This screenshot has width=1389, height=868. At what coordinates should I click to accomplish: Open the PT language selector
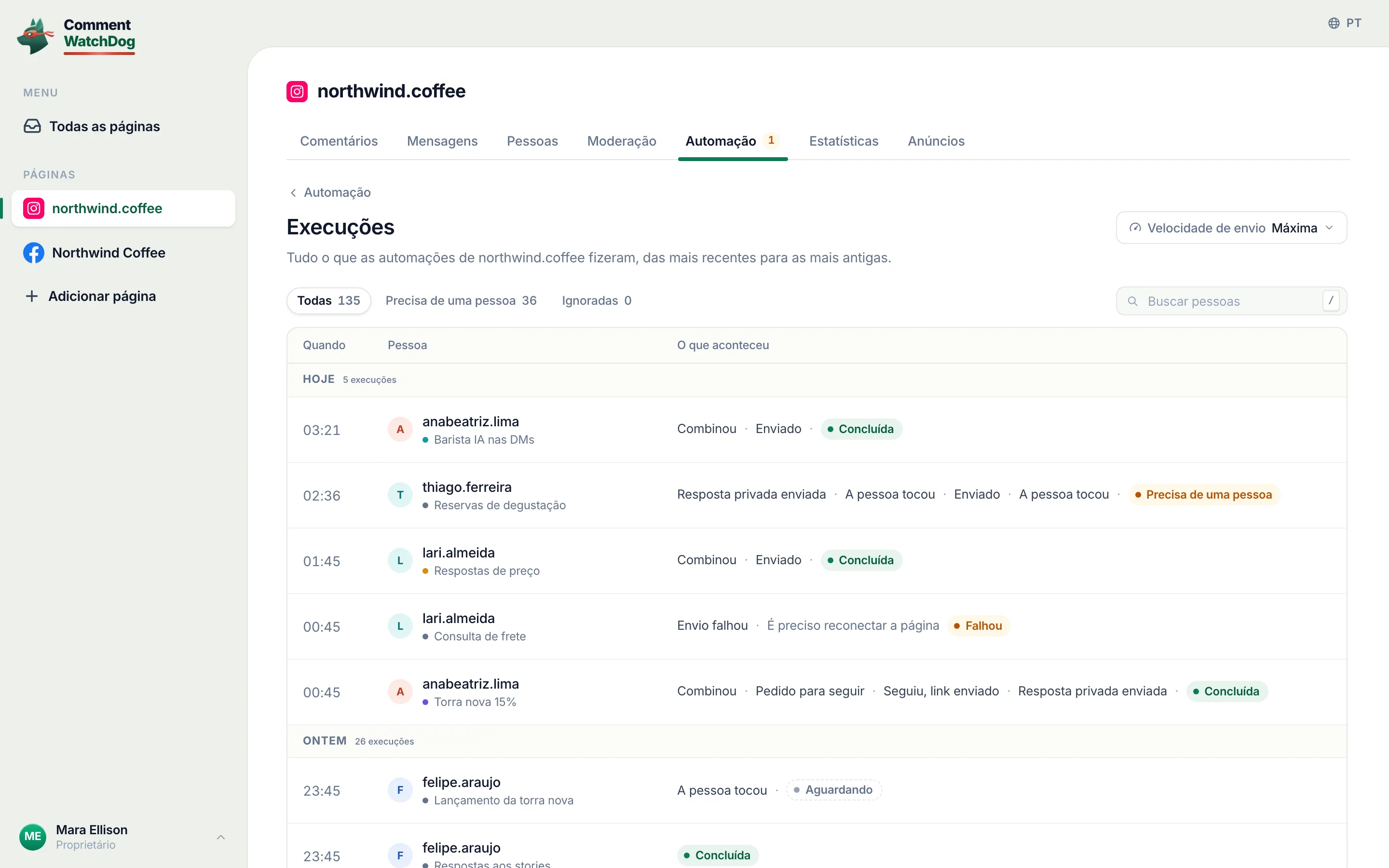(1345, 23)
